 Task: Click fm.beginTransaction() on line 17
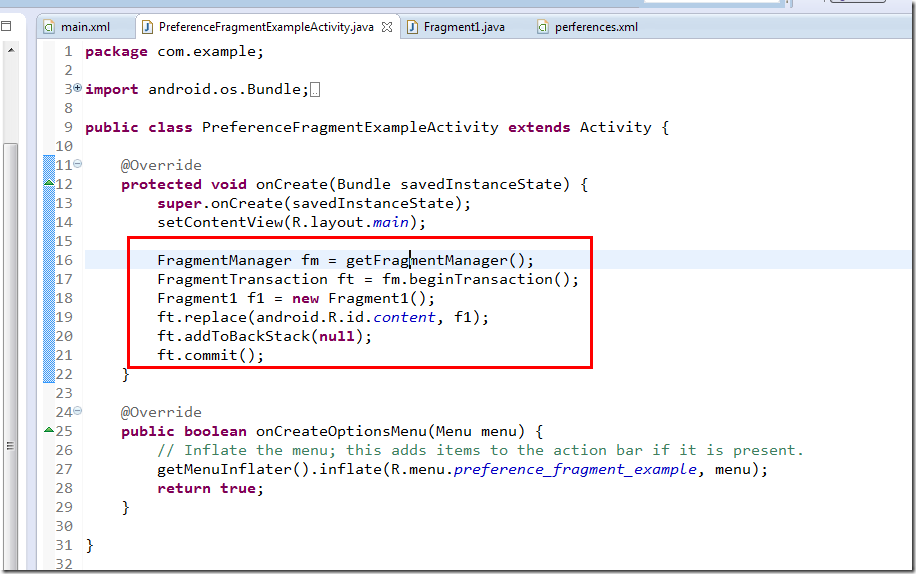click(x=480, y=279)
